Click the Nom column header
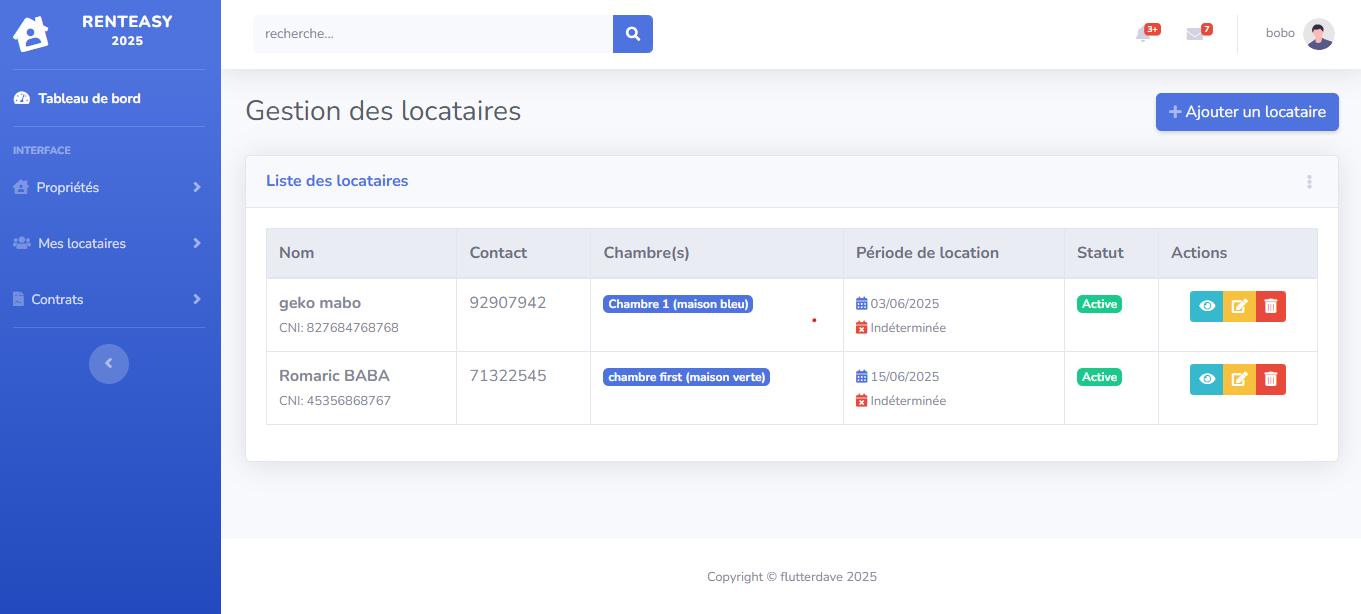This screenshot has height=614, width=1361. (361, 253)
